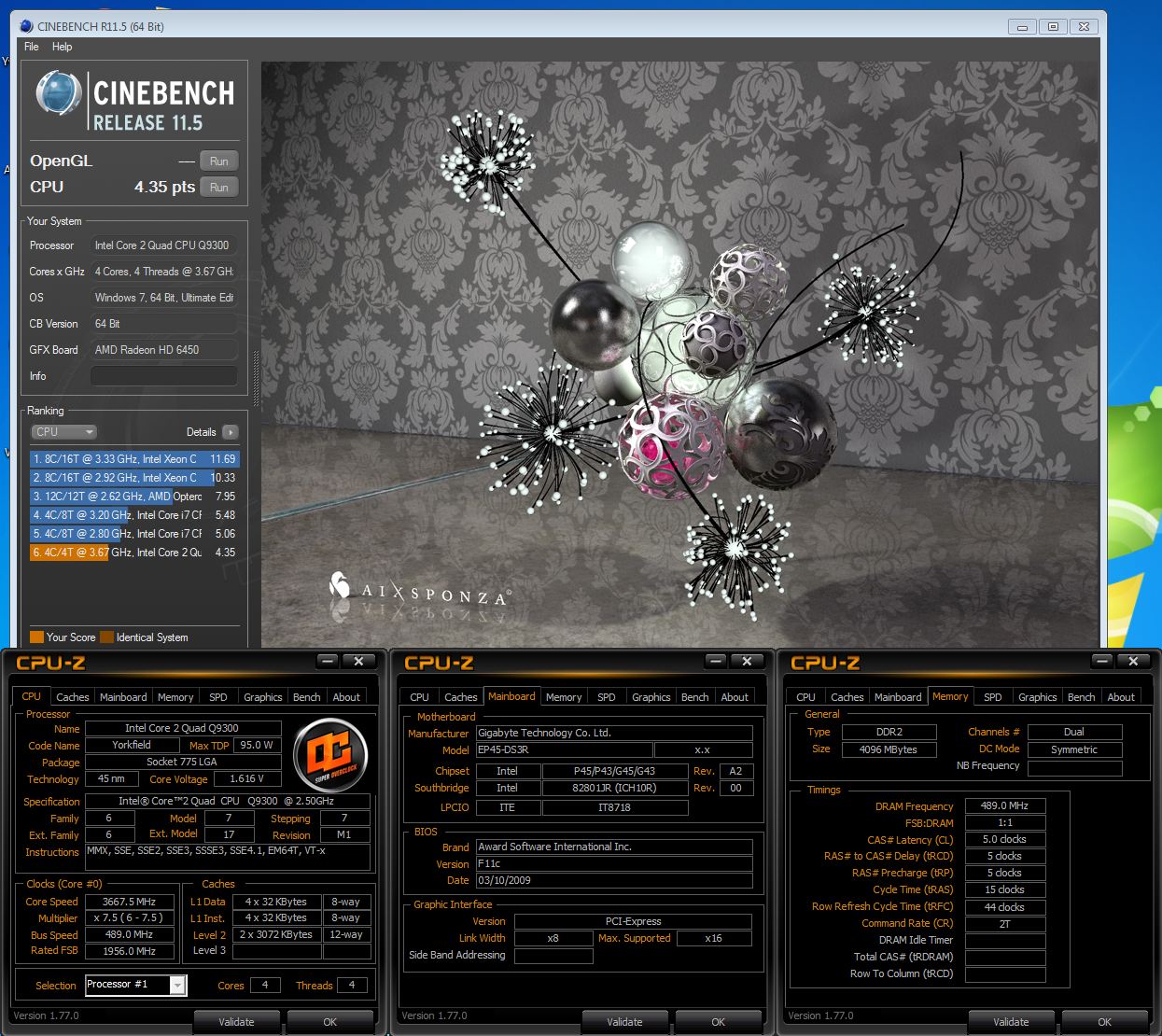Click the BIOS Version field F11c

click(x=614, y=863)
